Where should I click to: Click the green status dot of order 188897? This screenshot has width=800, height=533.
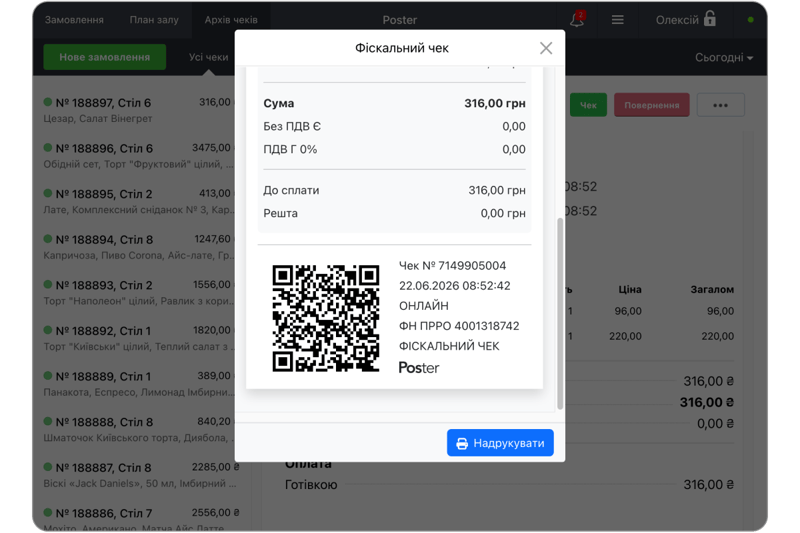click(x=48, y=102)
